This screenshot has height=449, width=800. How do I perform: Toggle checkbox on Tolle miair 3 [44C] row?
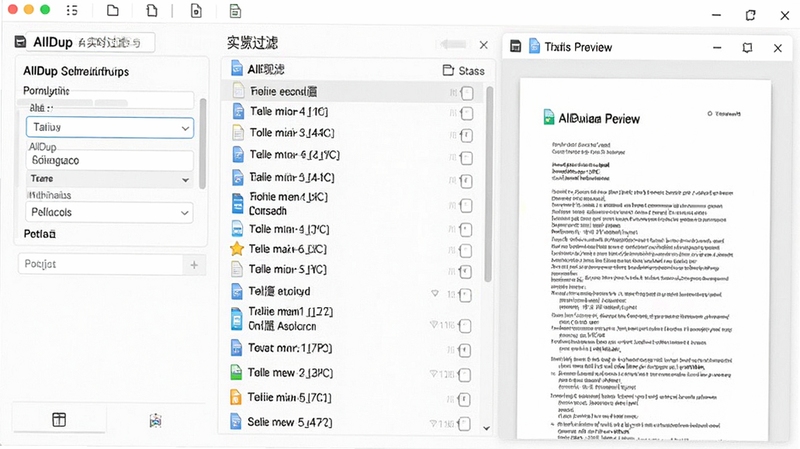tap(466, 136)
